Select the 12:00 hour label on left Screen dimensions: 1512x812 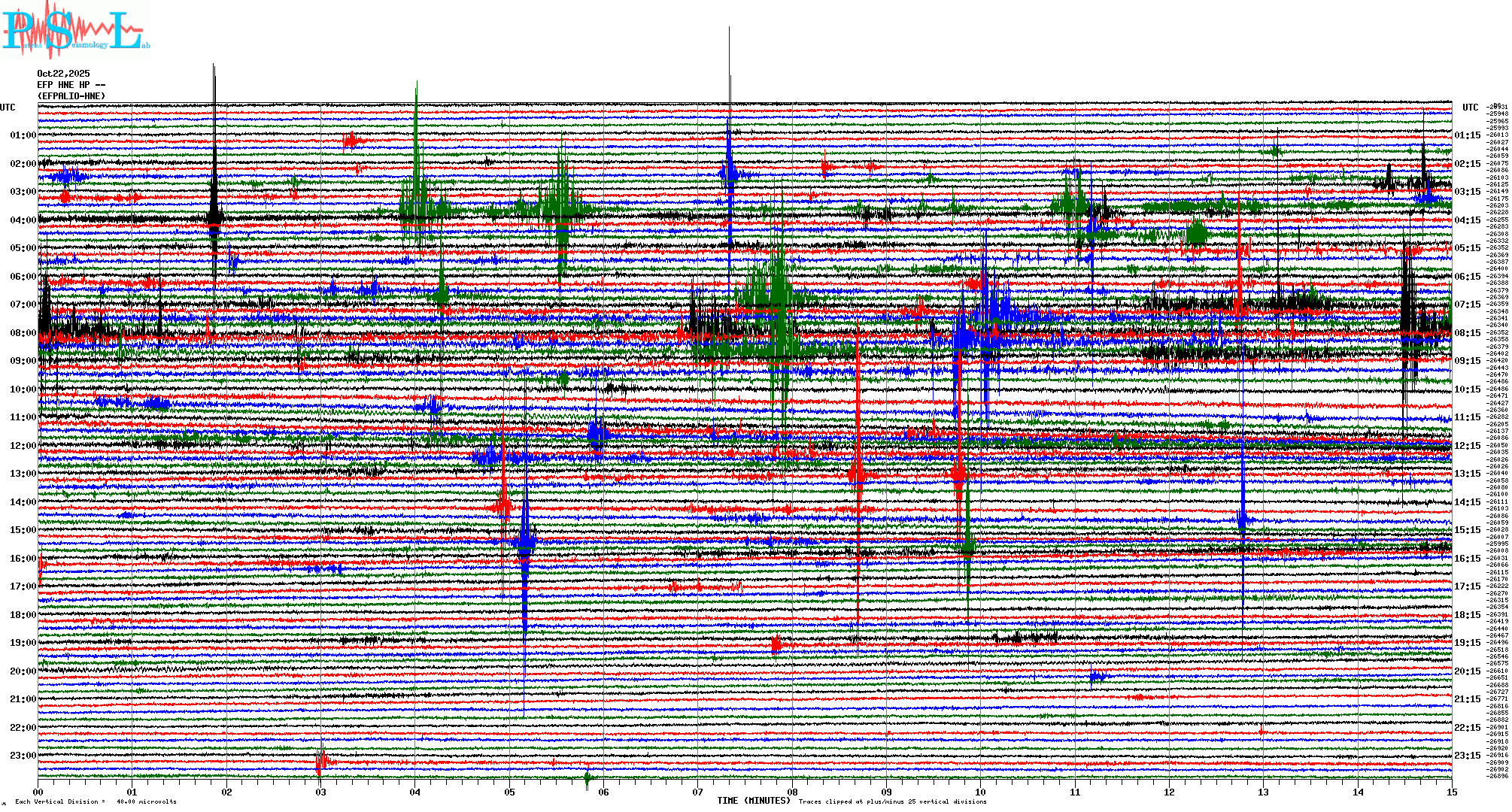pyautogui.click(x=23, y=446)
